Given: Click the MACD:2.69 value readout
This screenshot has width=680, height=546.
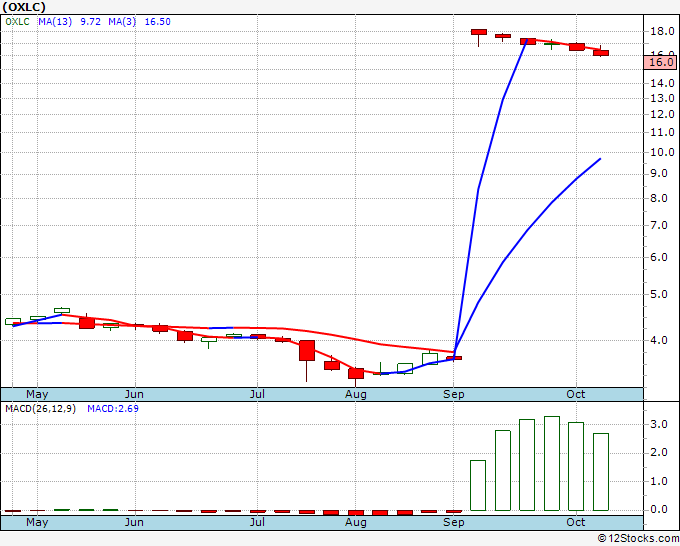Looking at the screenshot, I should [113, 409].
